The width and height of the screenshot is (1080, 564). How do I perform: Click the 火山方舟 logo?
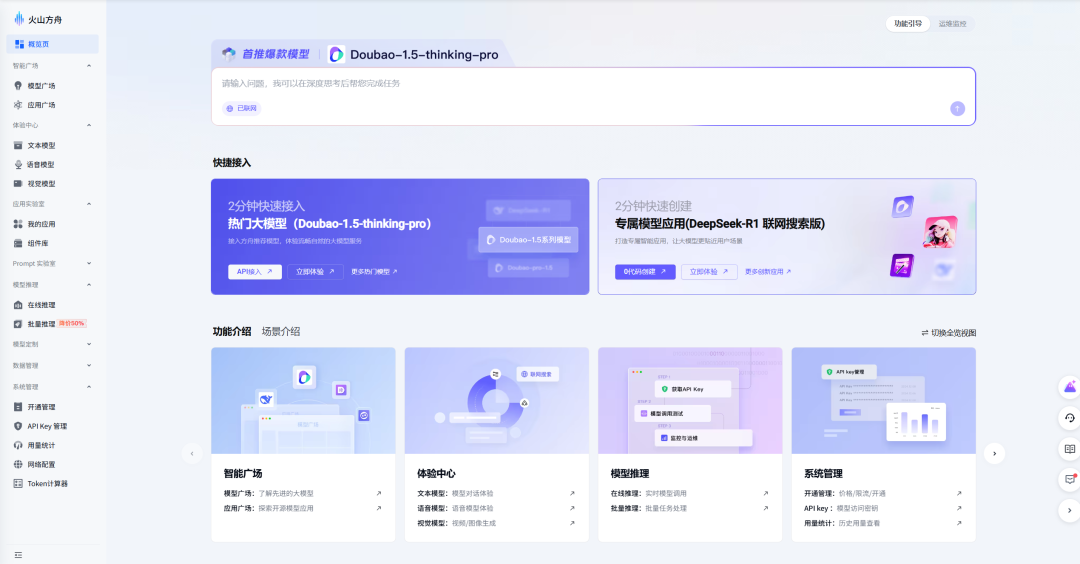click(38, 19)
